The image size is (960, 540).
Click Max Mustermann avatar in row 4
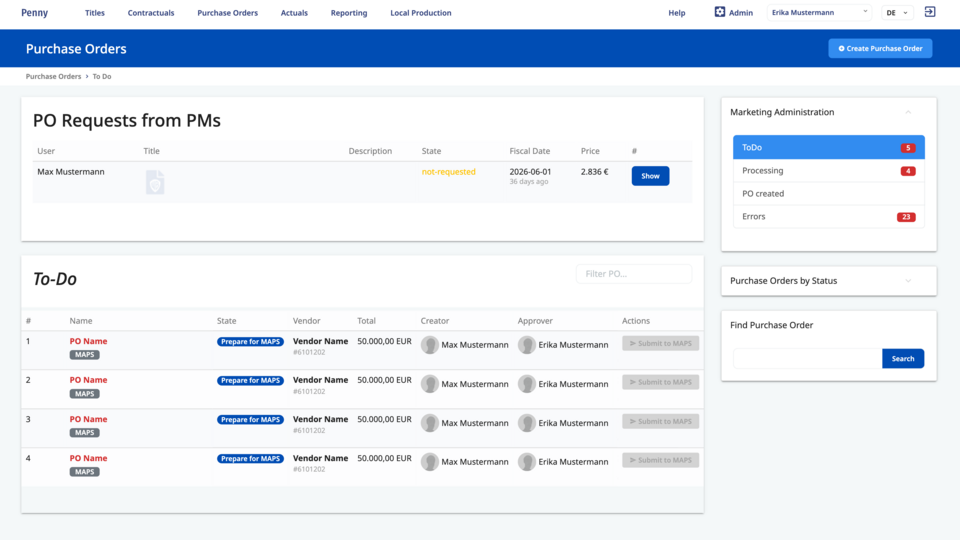(x=430, y=462)
